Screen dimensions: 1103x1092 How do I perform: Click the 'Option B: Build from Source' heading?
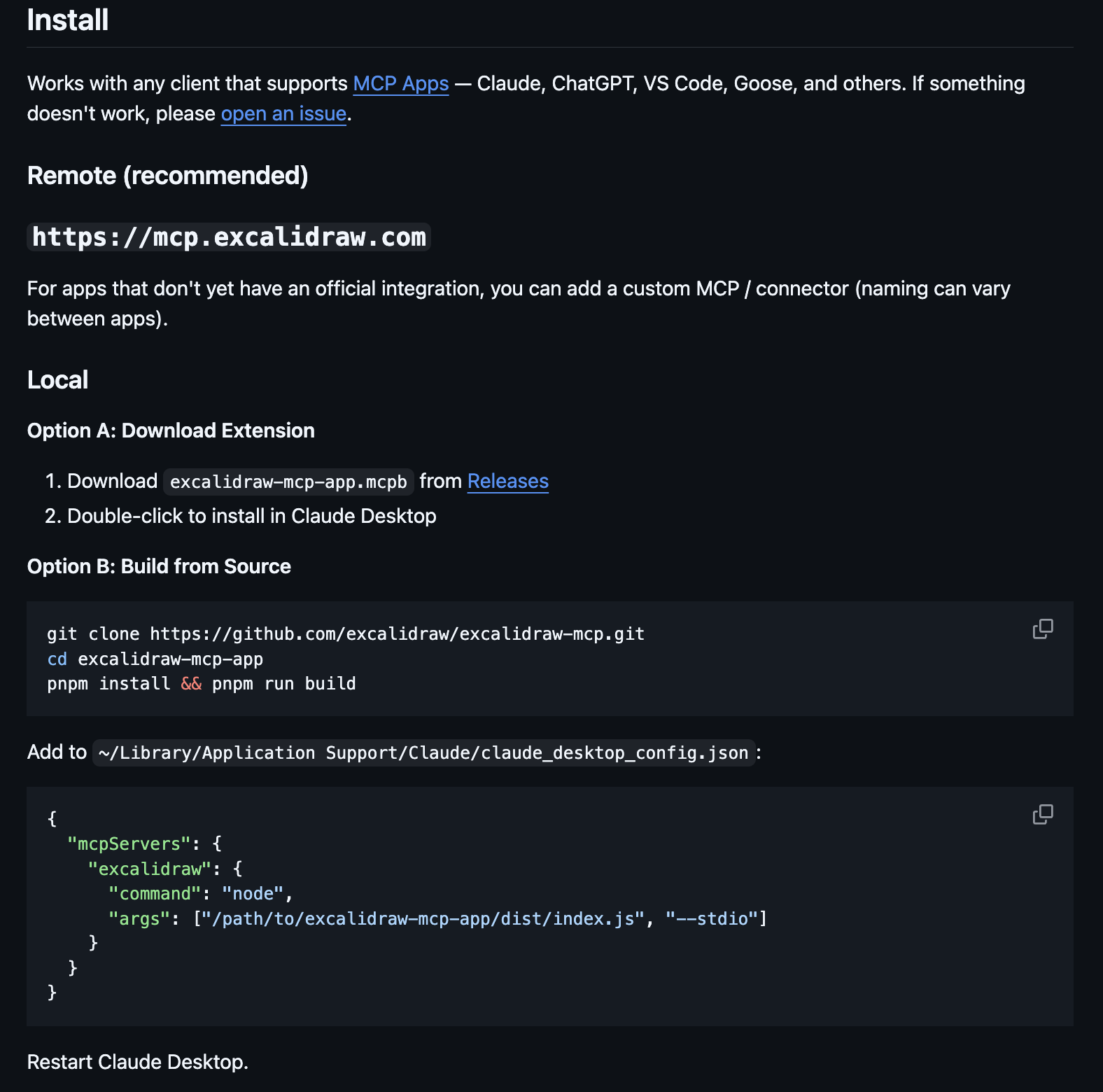pos(159,566)
